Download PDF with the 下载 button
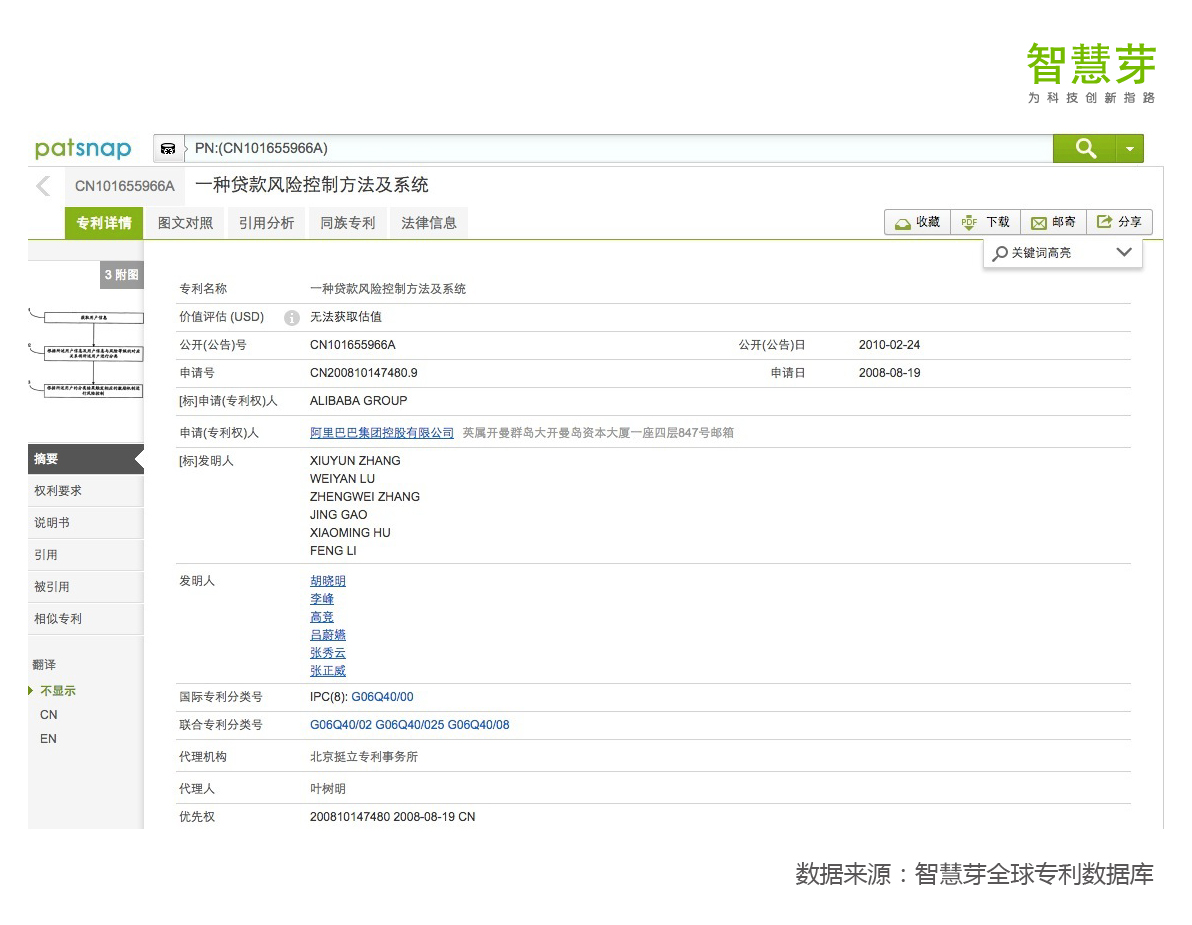This screenshot has width=1192, height=925. (x=985, y=222)
